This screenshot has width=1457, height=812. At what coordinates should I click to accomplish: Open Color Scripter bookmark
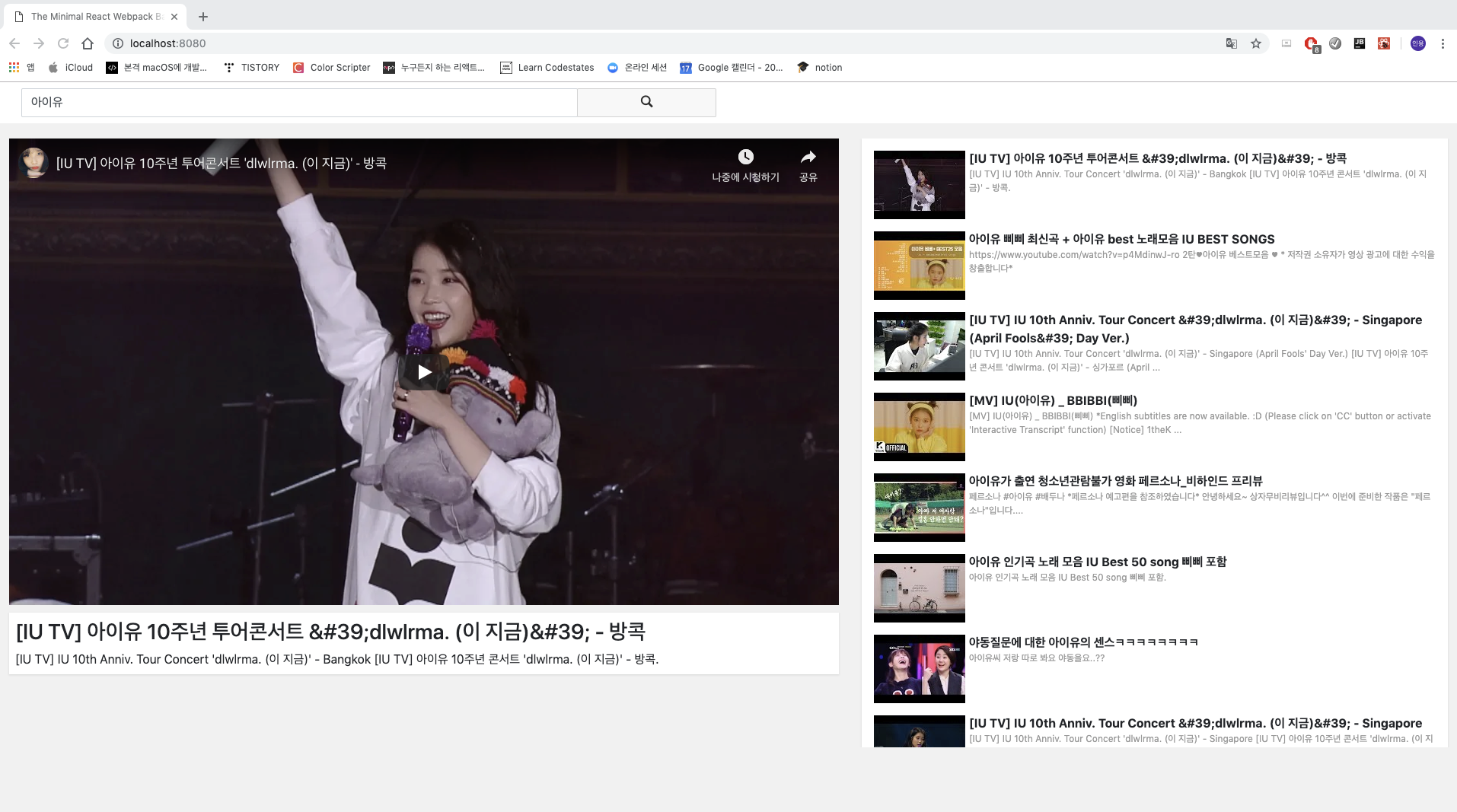pos(332,67)
